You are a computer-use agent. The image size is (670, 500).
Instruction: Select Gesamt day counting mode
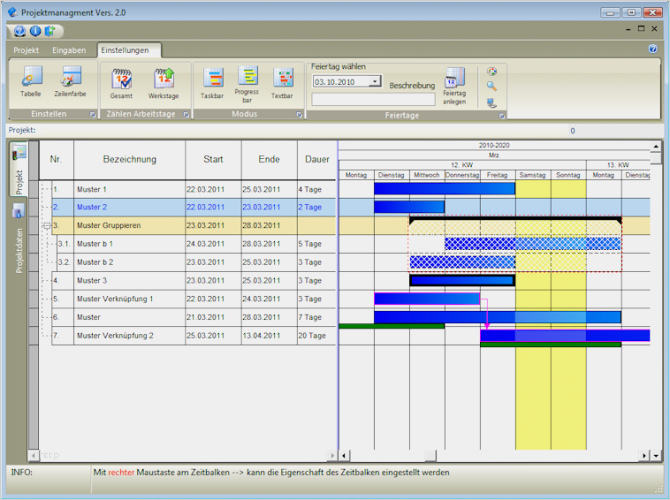tap(122, 78)
